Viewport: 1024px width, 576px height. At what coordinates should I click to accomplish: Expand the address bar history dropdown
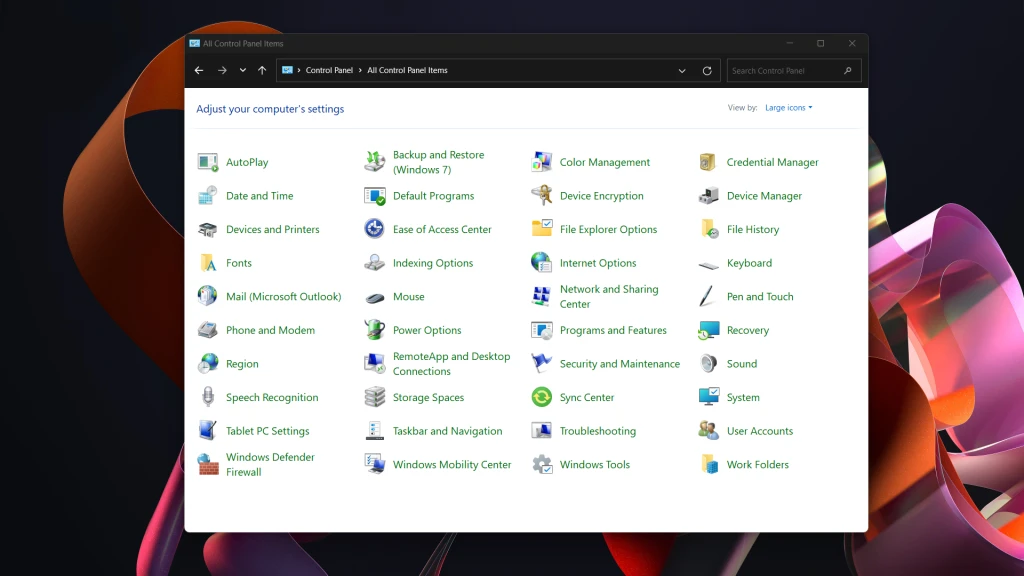(682, 71)
